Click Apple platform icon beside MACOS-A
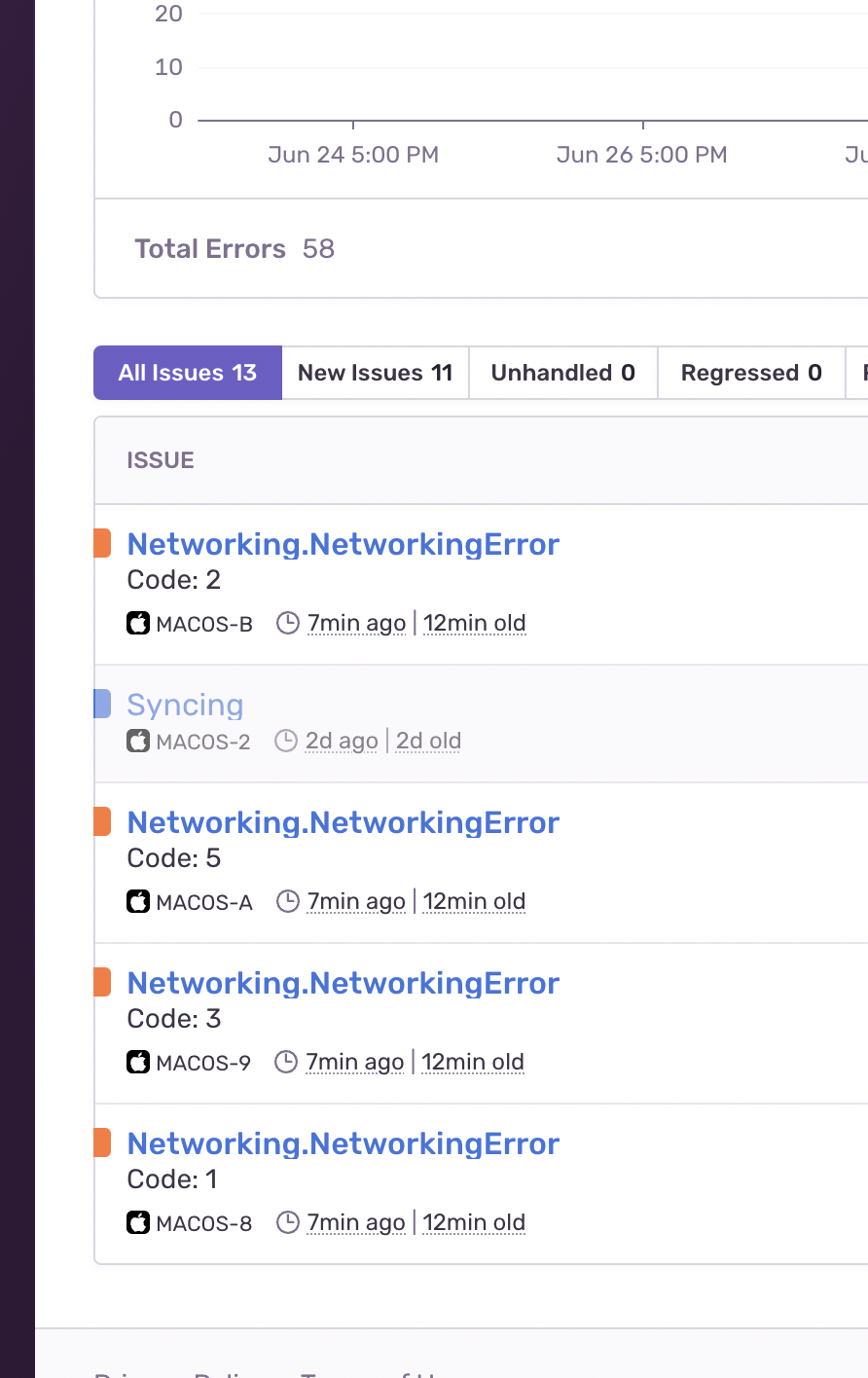 (138, 901)
